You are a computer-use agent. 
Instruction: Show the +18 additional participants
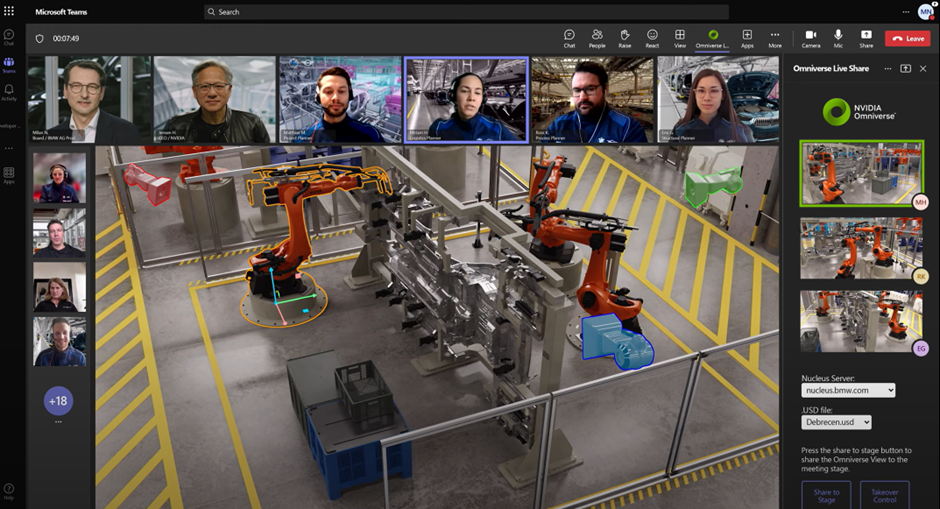(x=58, y=400)
